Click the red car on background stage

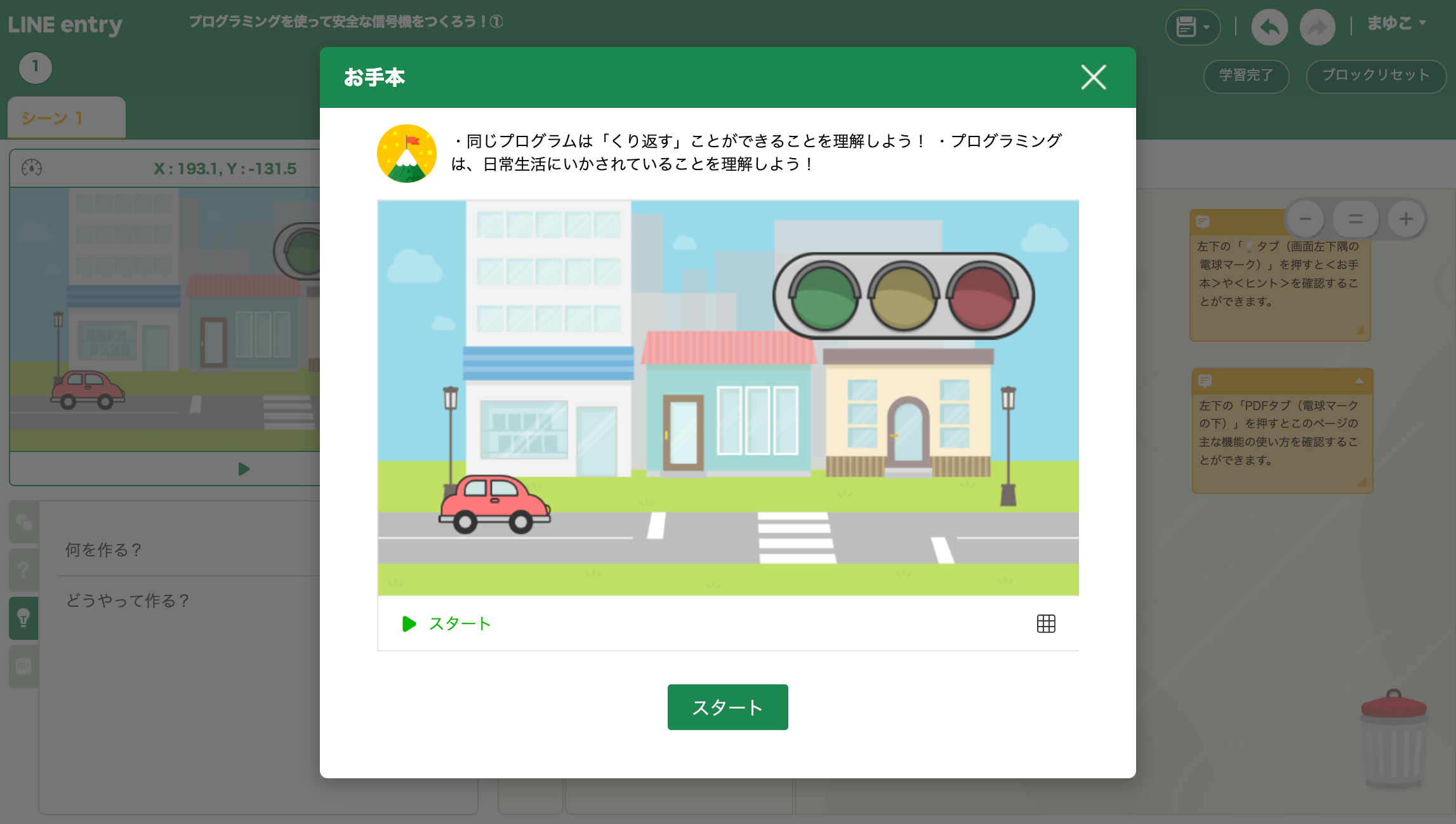click(x=88, y=390)
